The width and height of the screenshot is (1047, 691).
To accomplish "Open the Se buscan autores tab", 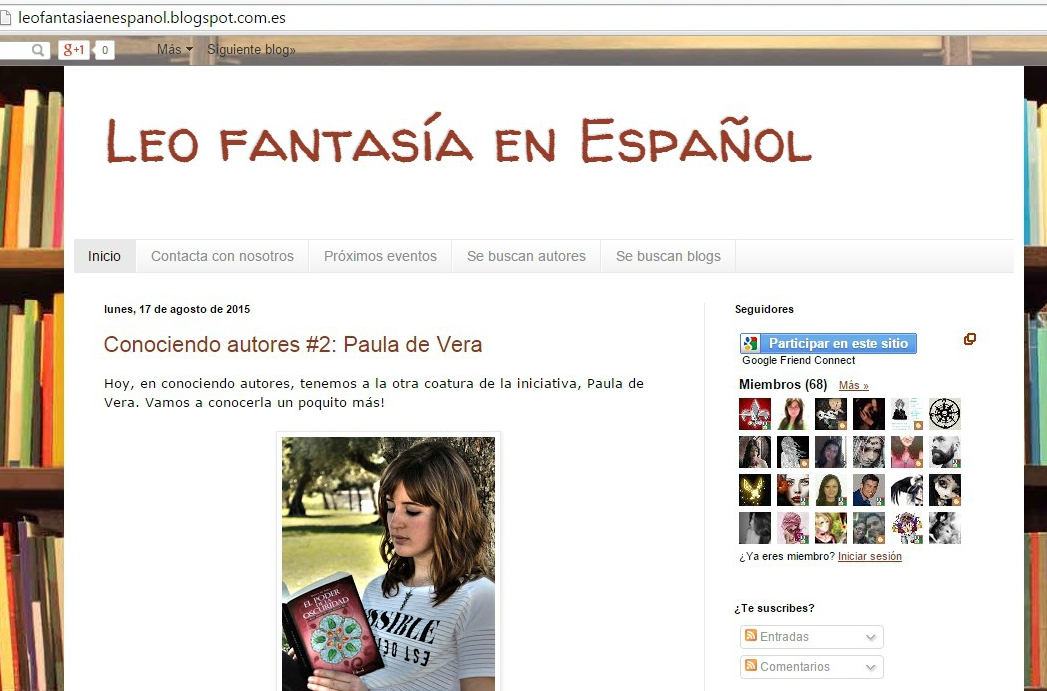I will pos(526,256).
